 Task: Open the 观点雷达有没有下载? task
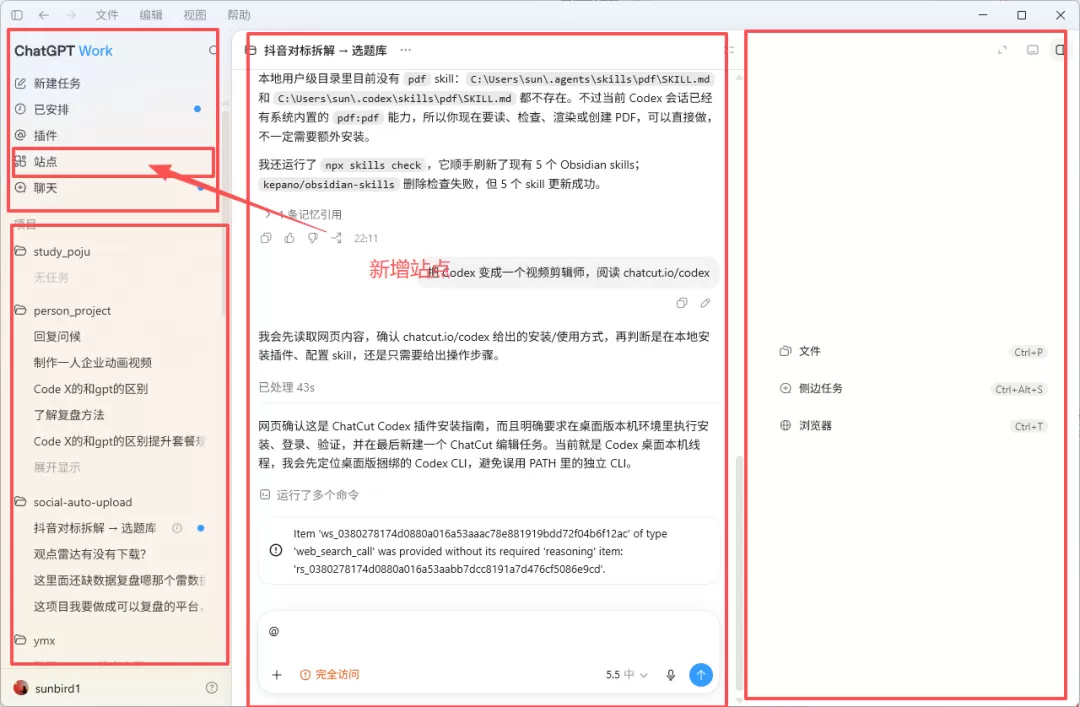[x=90, y=554]
